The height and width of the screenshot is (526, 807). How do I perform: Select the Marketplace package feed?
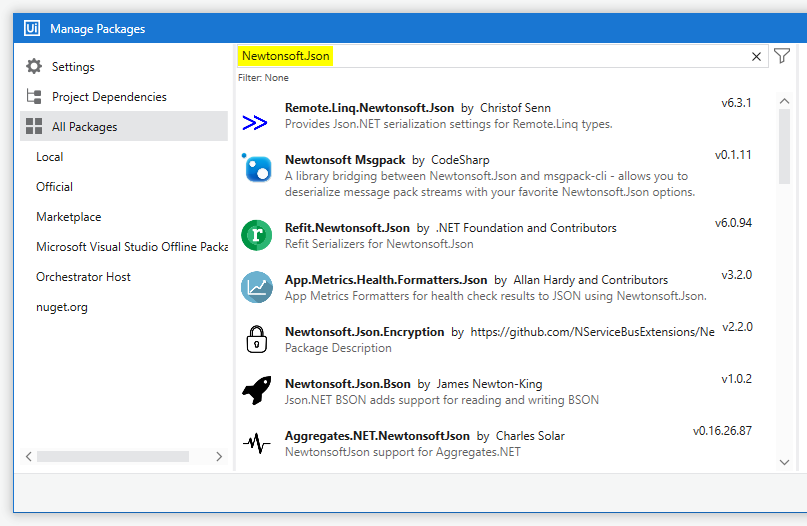(x=68, y=217)
